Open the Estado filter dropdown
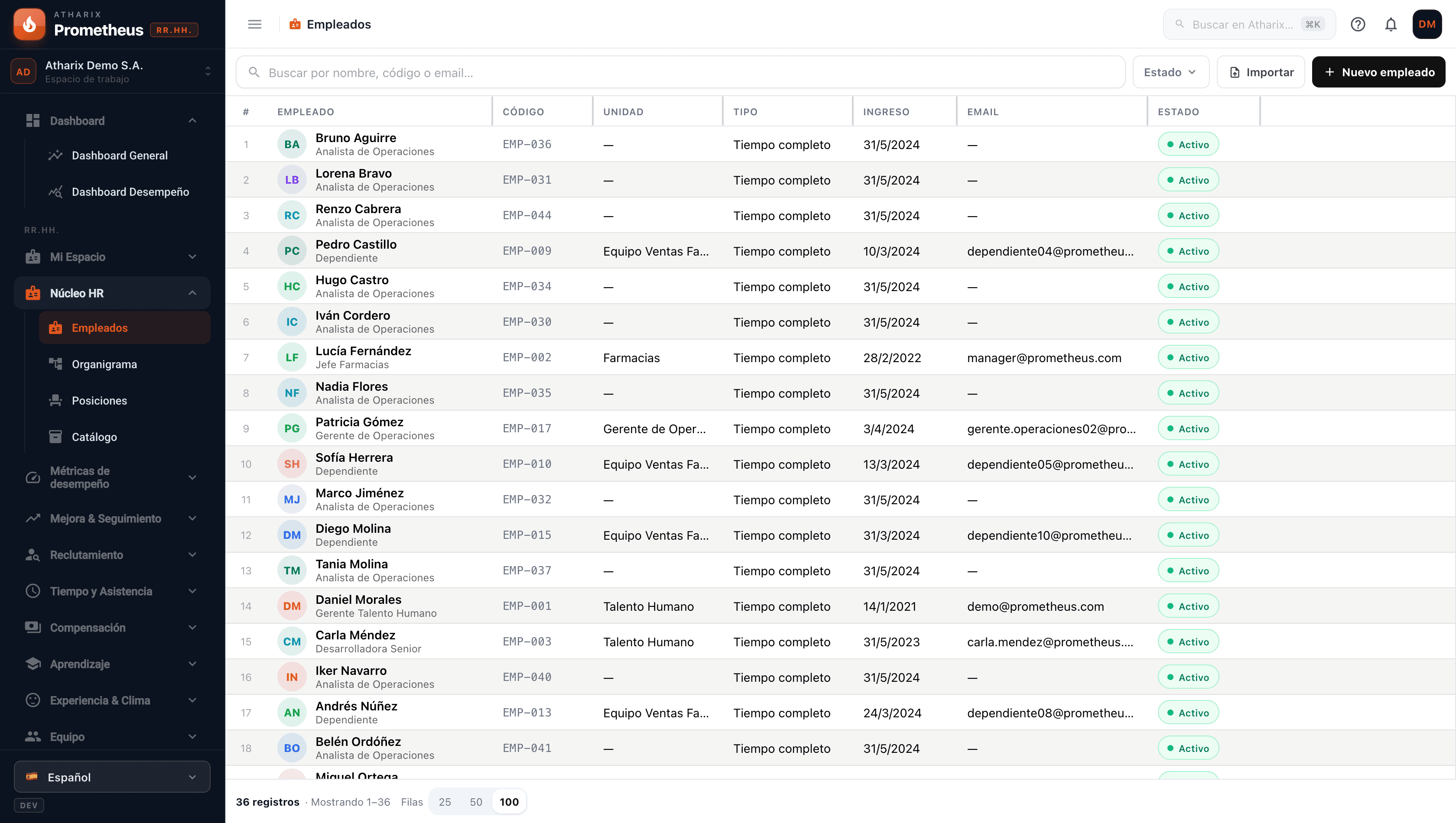 1170,72
